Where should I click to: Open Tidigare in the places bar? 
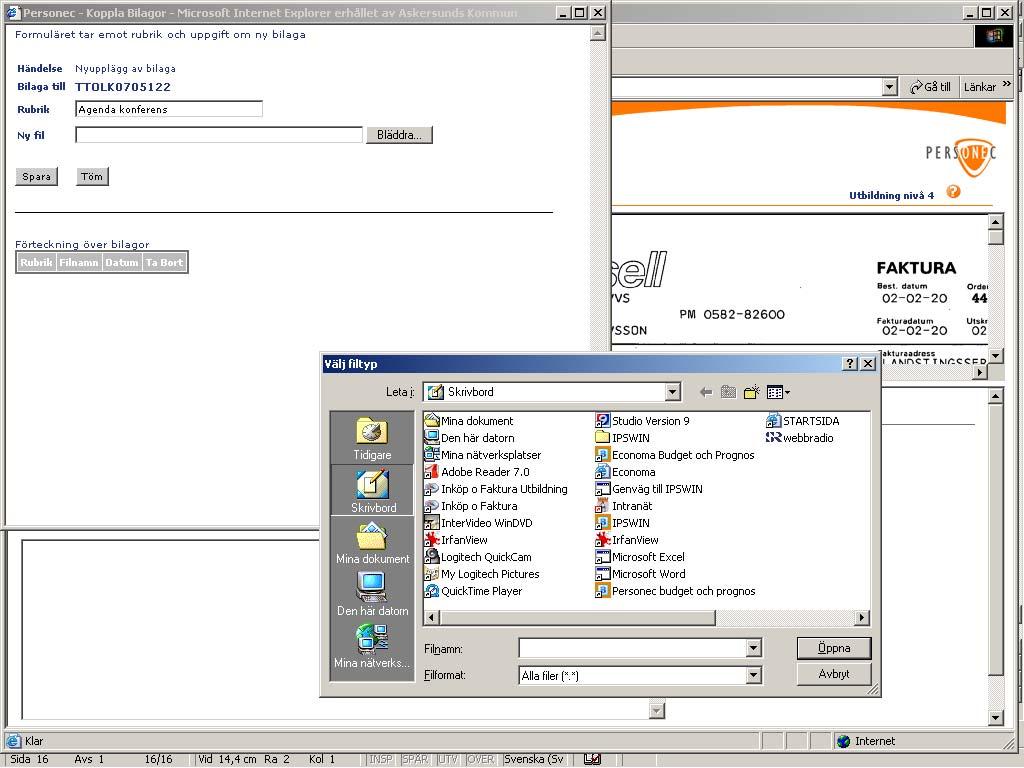pos(372,439)
